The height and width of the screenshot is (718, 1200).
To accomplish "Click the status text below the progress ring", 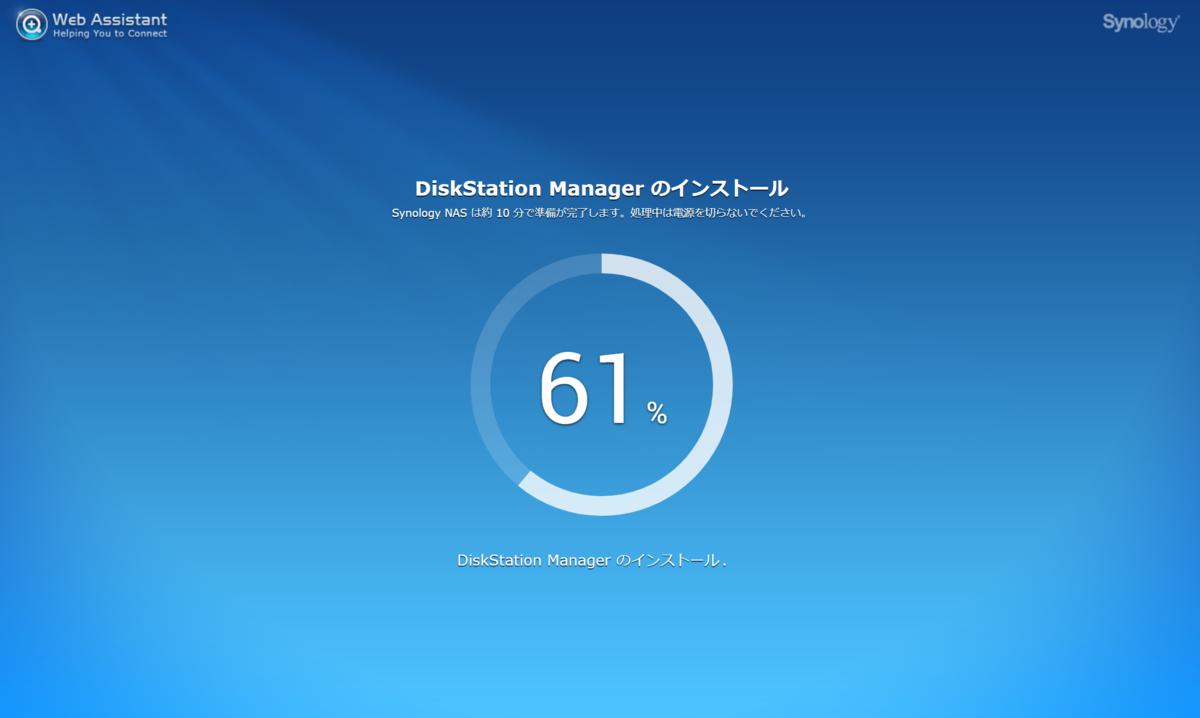I will point(592,560).
